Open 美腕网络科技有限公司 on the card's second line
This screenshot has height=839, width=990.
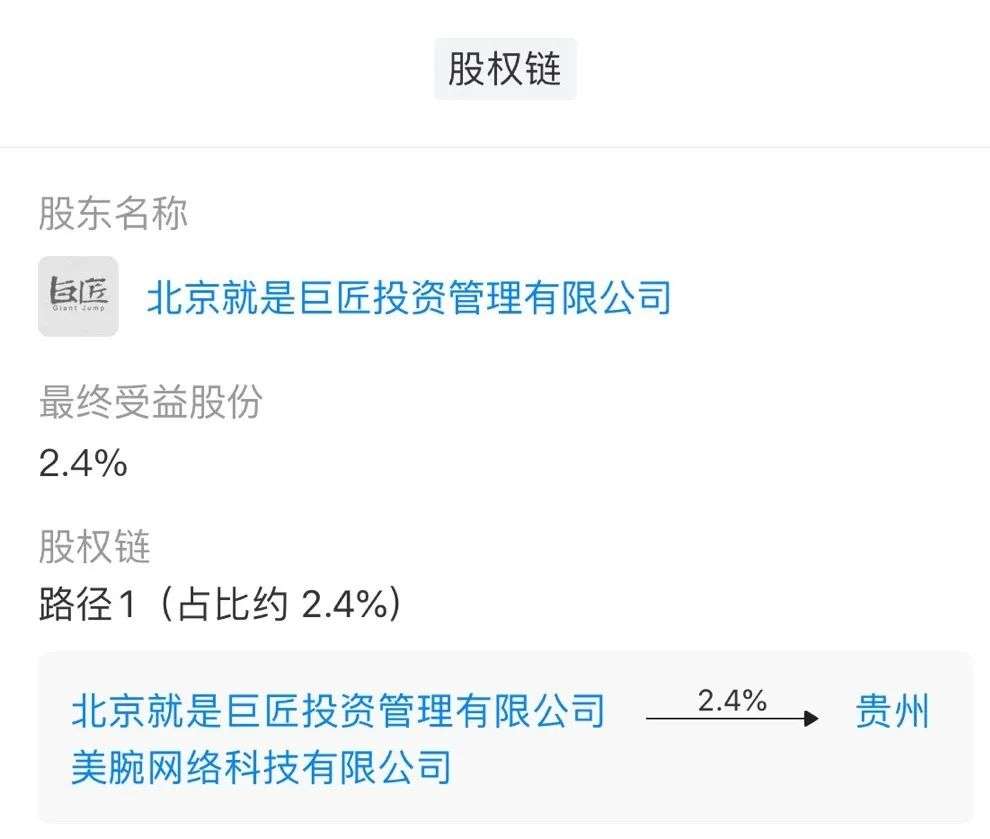click(x=260, y=767)
